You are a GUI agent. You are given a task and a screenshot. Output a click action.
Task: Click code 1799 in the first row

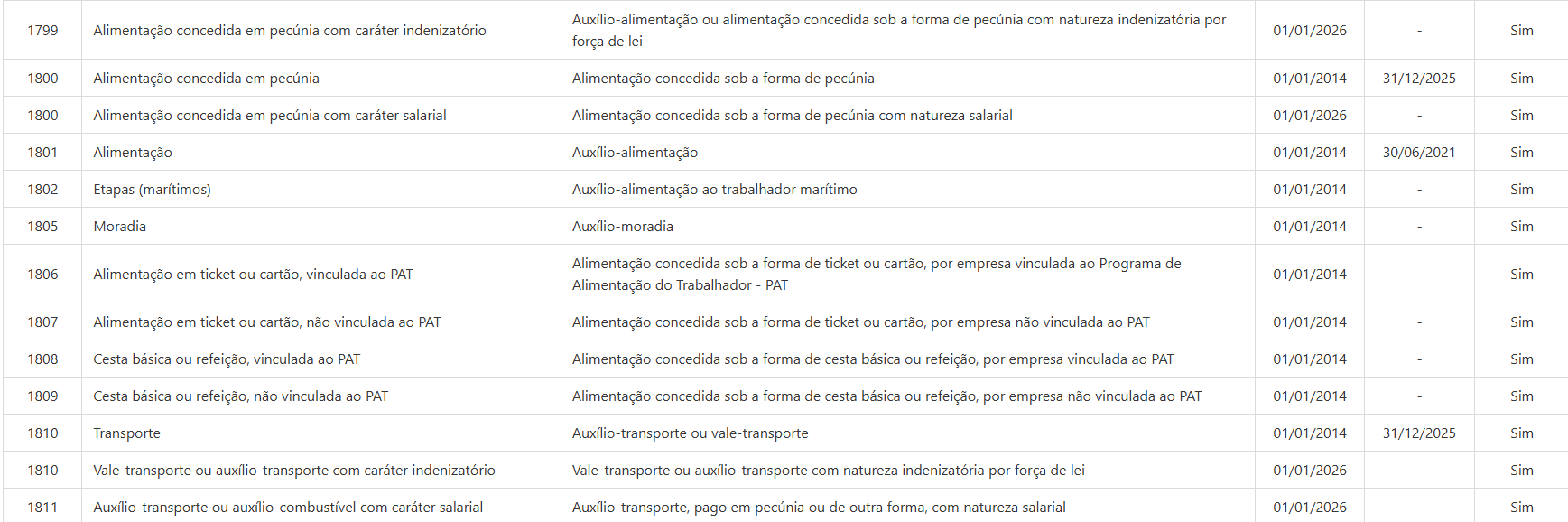point(42,31)
